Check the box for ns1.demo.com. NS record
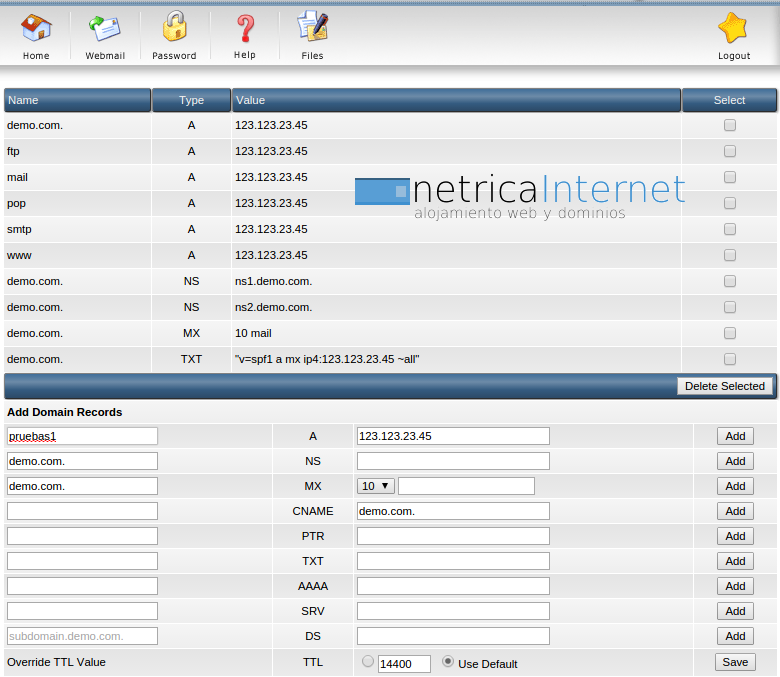780x677 pixels. (730, 281)
